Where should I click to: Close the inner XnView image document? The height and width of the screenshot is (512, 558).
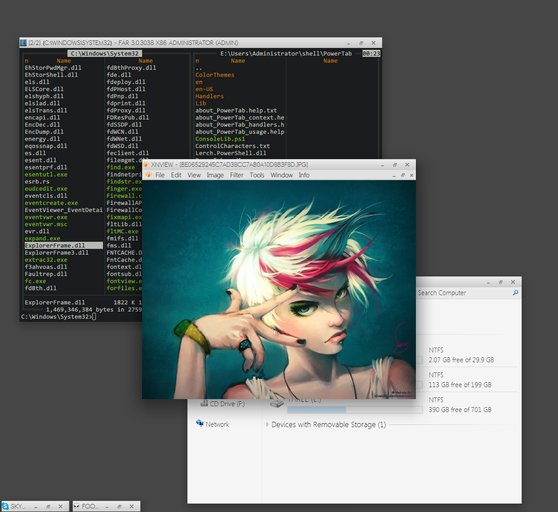(411, 175)
